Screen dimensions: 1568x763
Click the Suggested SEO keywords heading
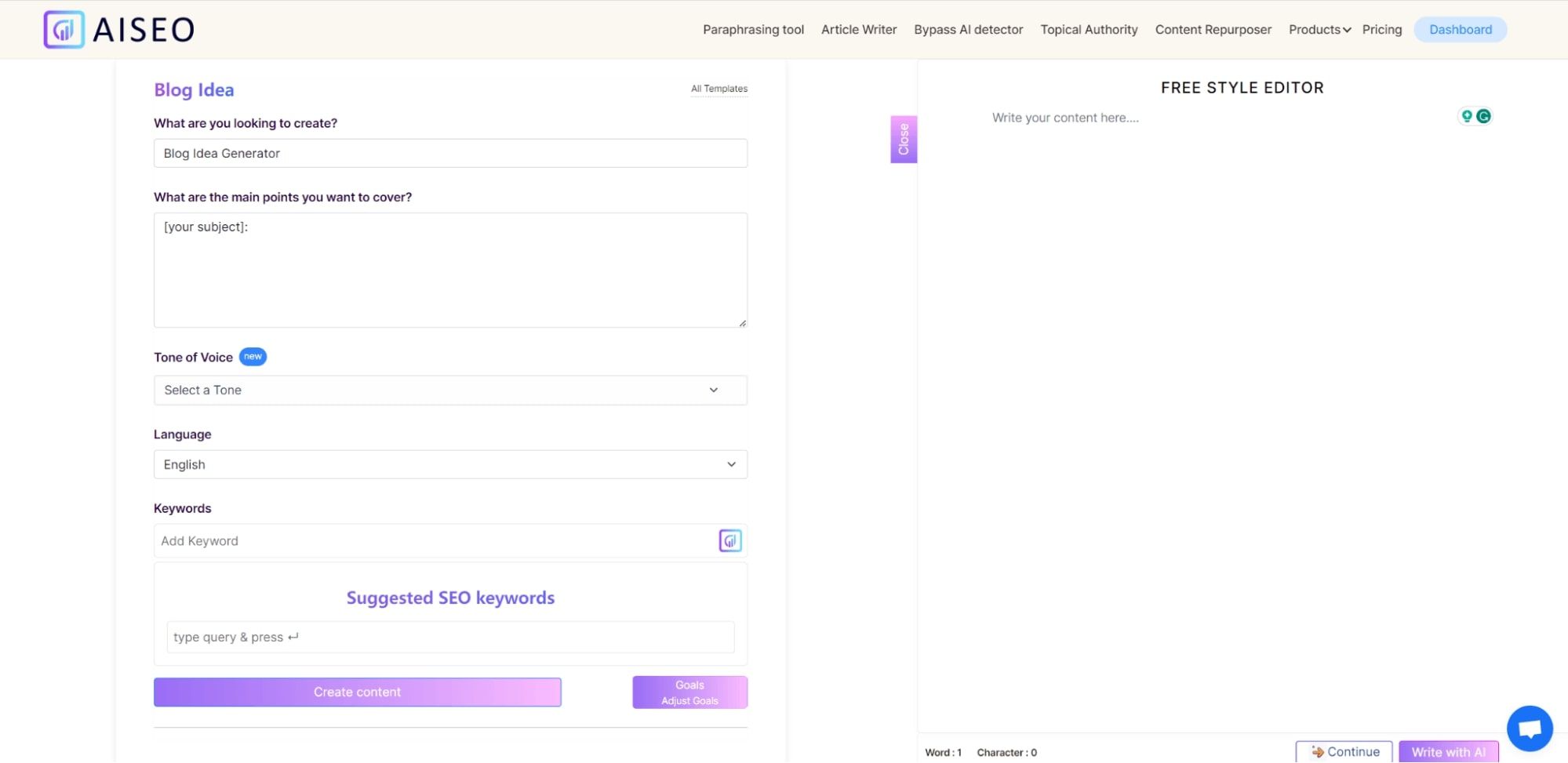tap(450, 598)
